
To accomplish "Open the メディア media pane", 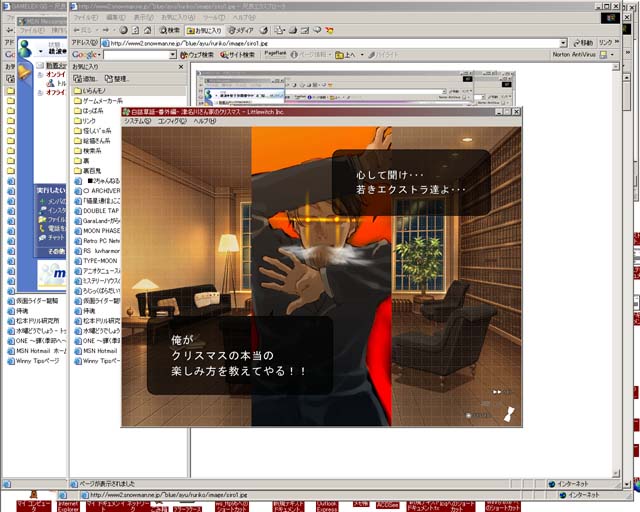I will click(241, 30).
